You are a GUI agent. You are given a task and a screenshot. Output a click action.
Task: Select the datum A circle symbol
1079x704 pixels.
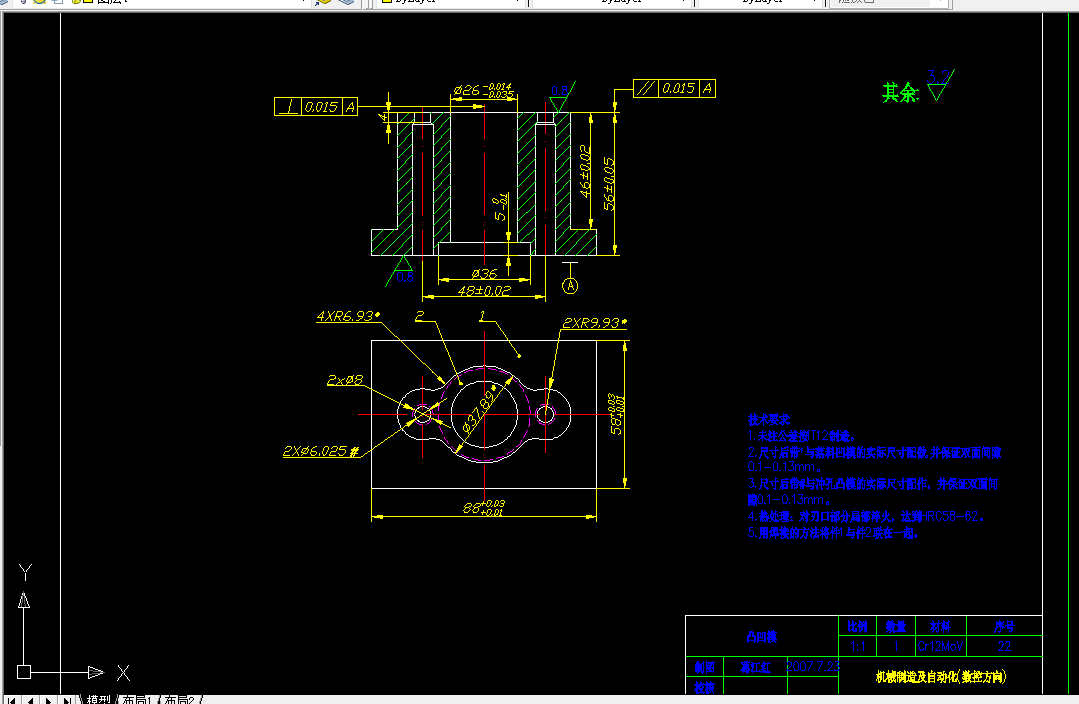click(570, 286)
